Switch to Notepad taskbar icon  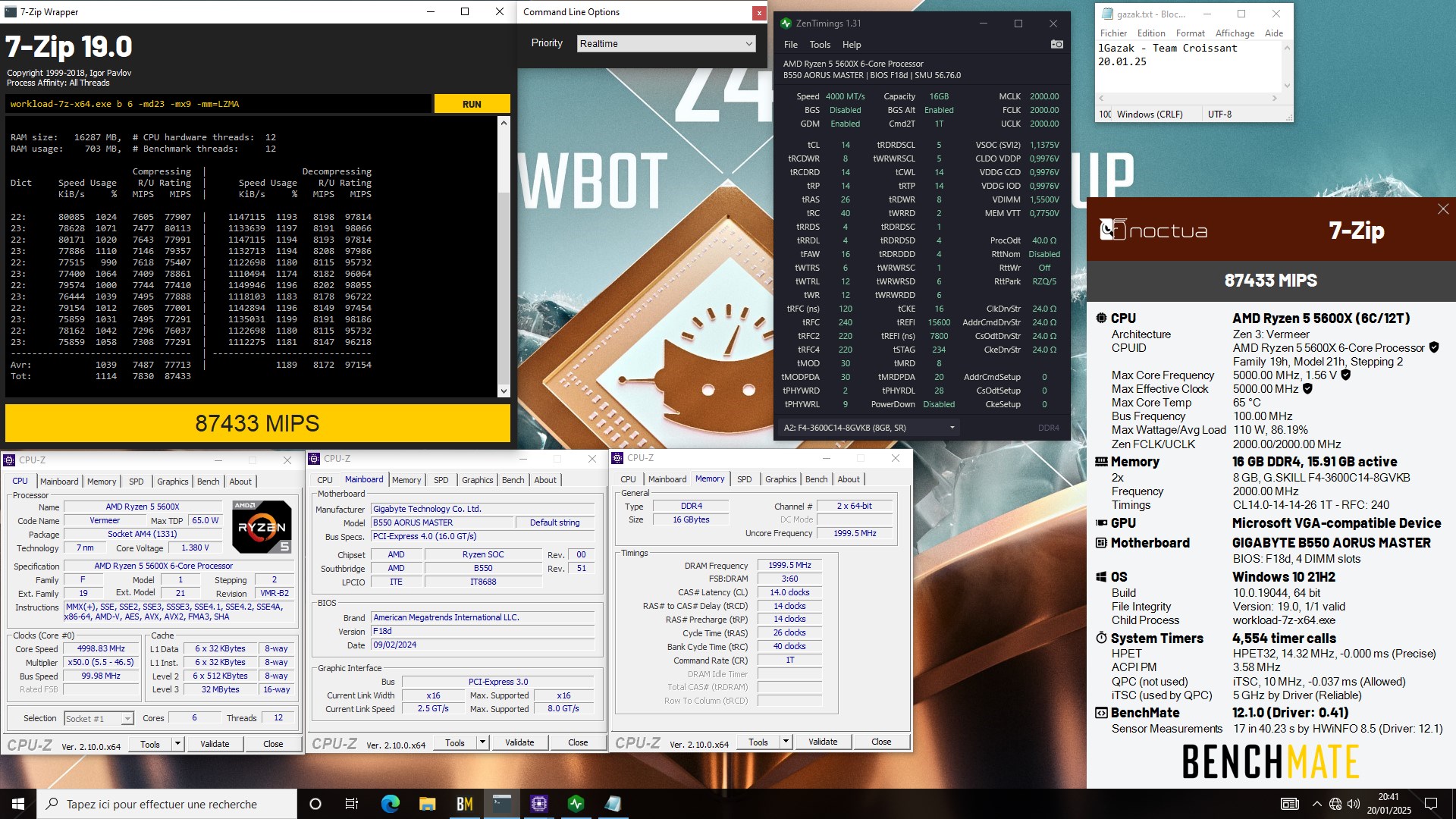pos(613,804)
